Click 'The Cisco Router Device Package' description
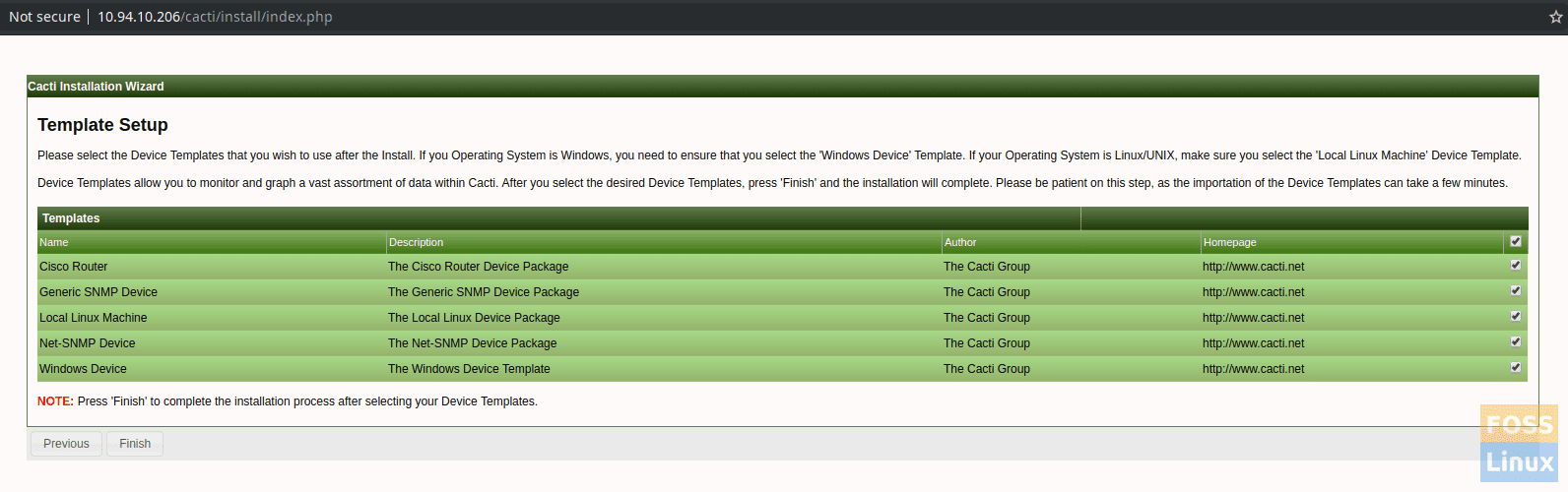The height and width of the screenshot is (492, 1568). 478,267
